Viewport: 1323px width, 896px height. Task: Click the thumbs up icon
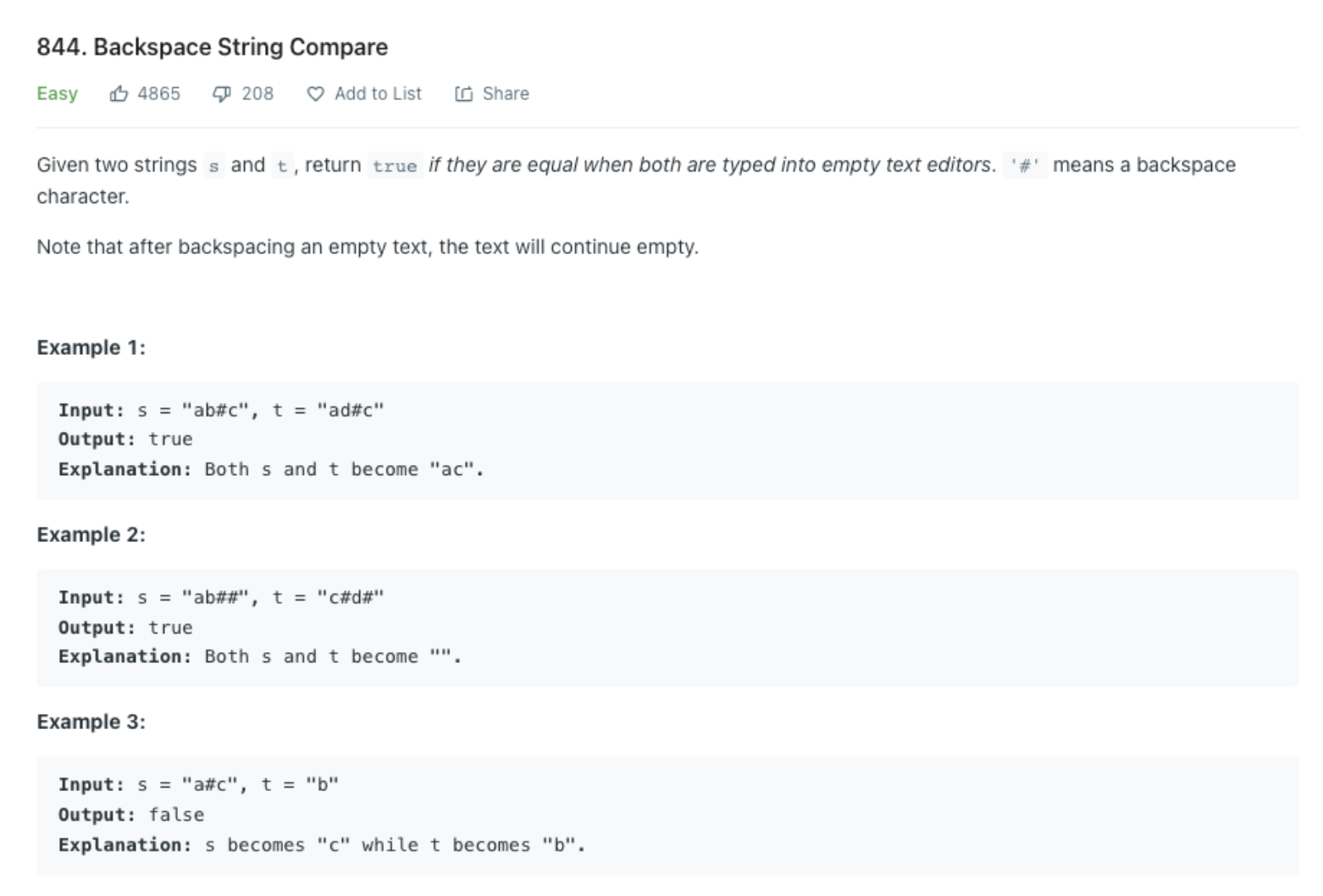tap(119, 93)
